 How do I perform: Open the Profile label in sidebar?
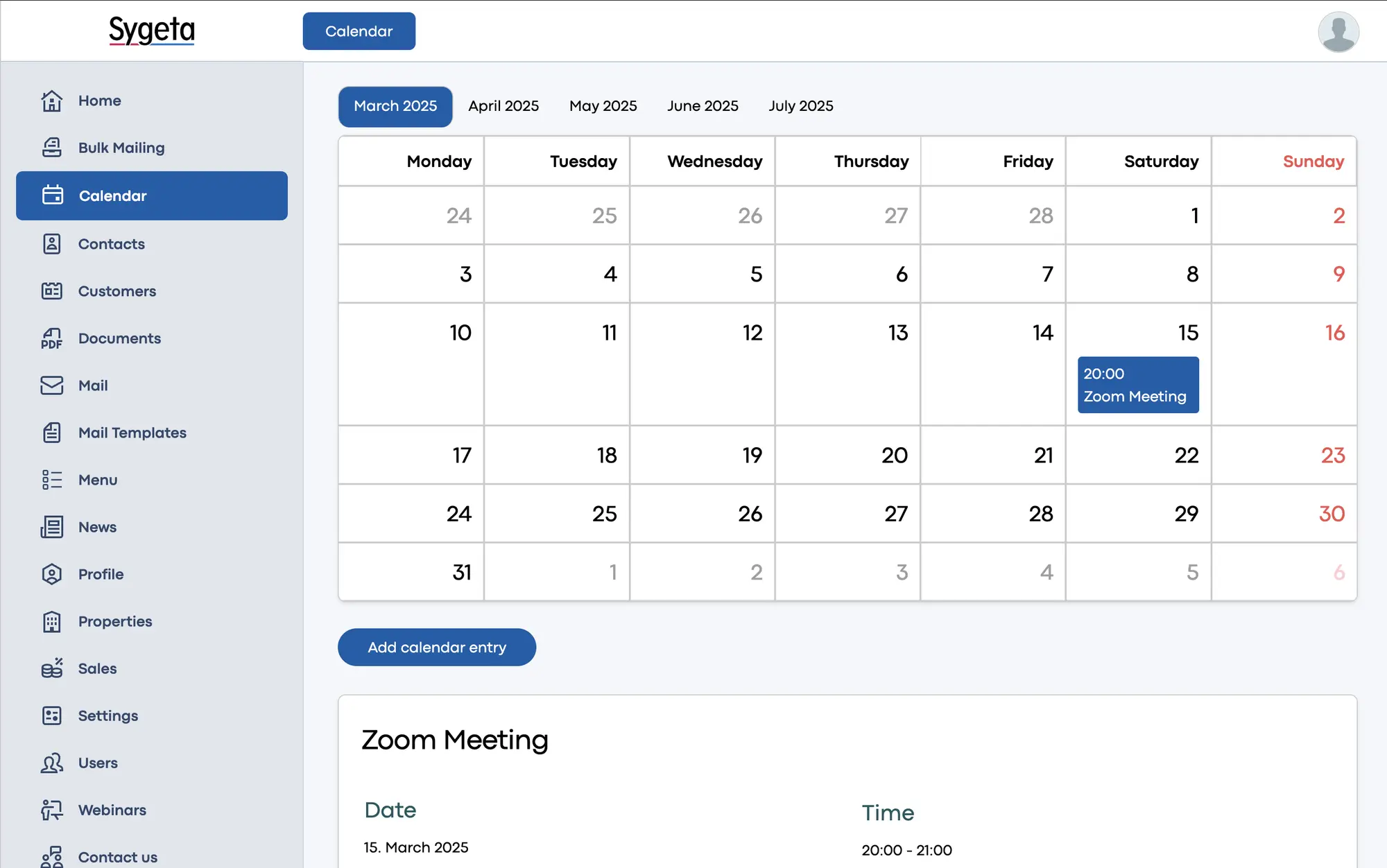(x=101, y=574)
